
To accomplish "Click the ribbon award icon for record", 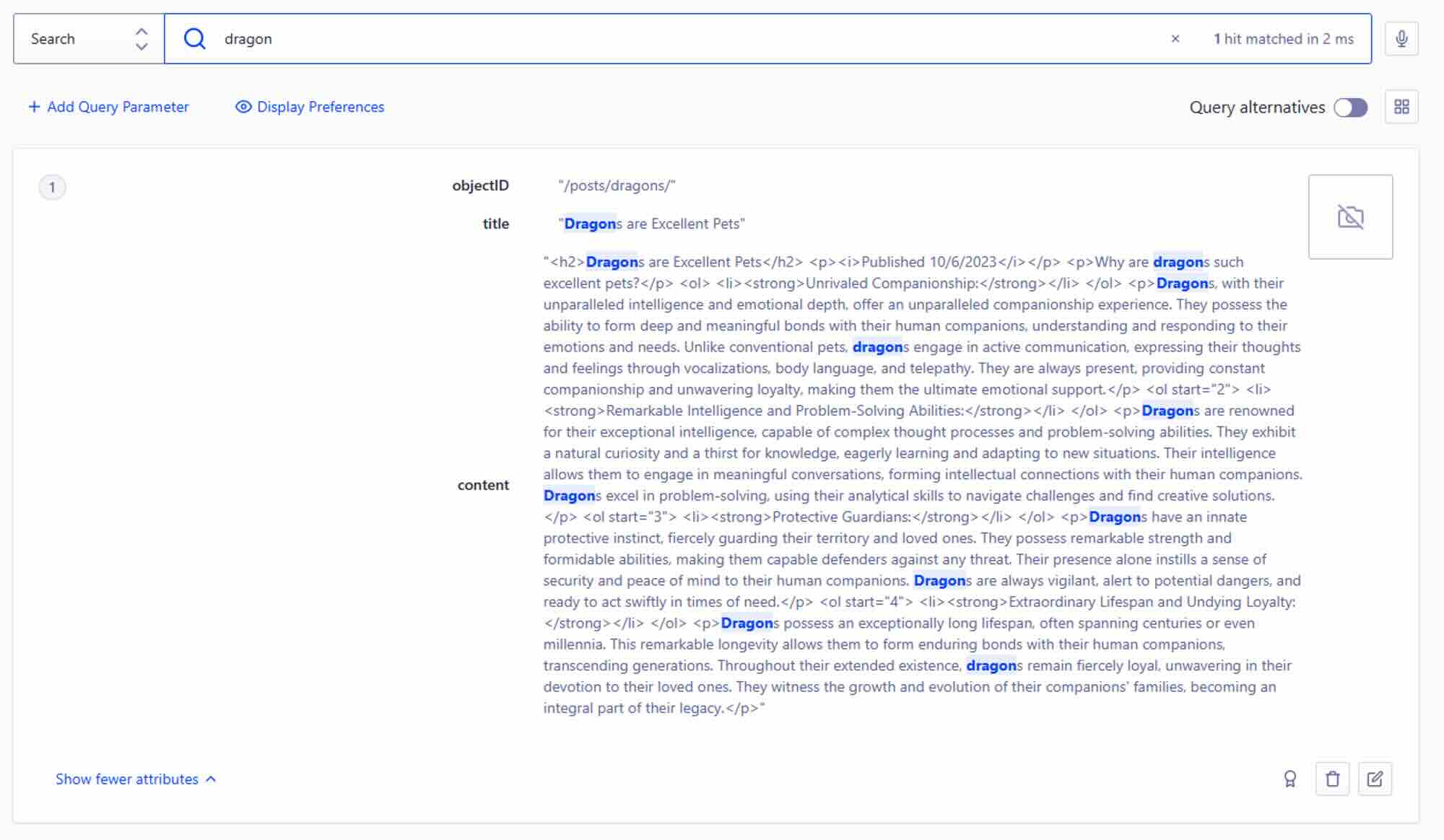I will tap(1290, 779).
